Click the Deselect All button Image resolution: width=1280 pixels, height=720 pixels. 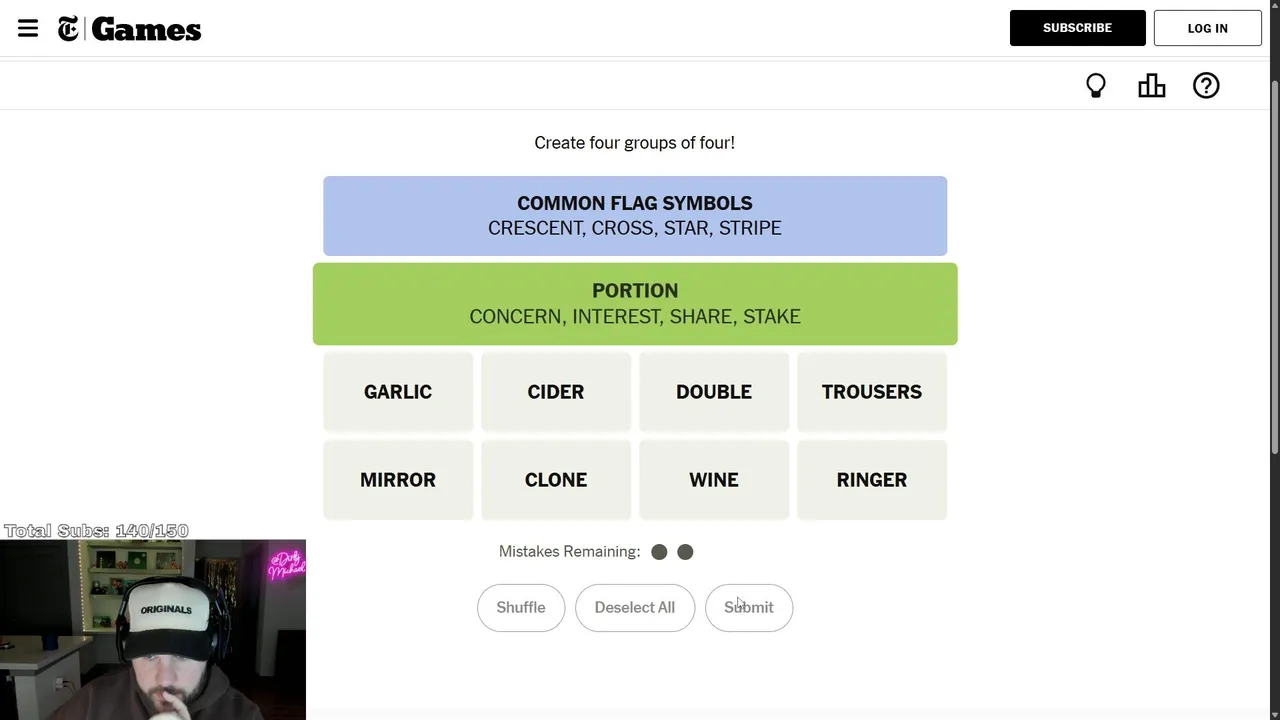(635, 608)
